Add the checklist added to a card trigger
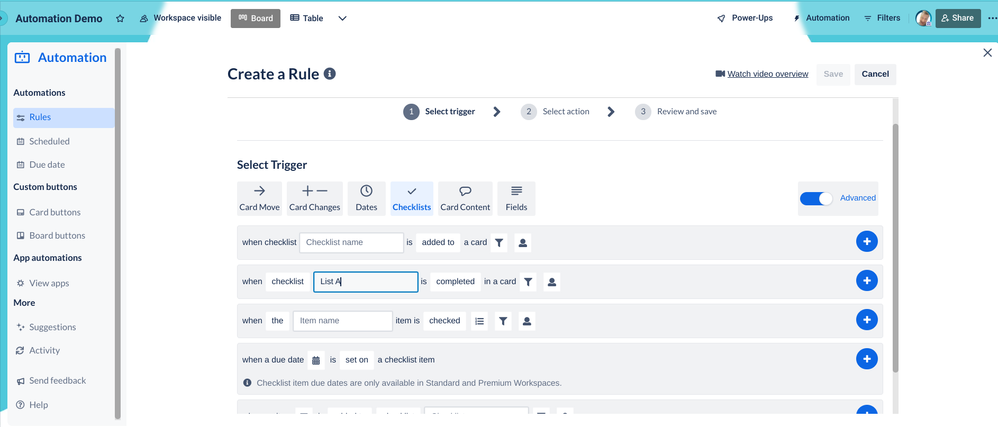Screen dimensions: 998x427 tap(866, 241)
